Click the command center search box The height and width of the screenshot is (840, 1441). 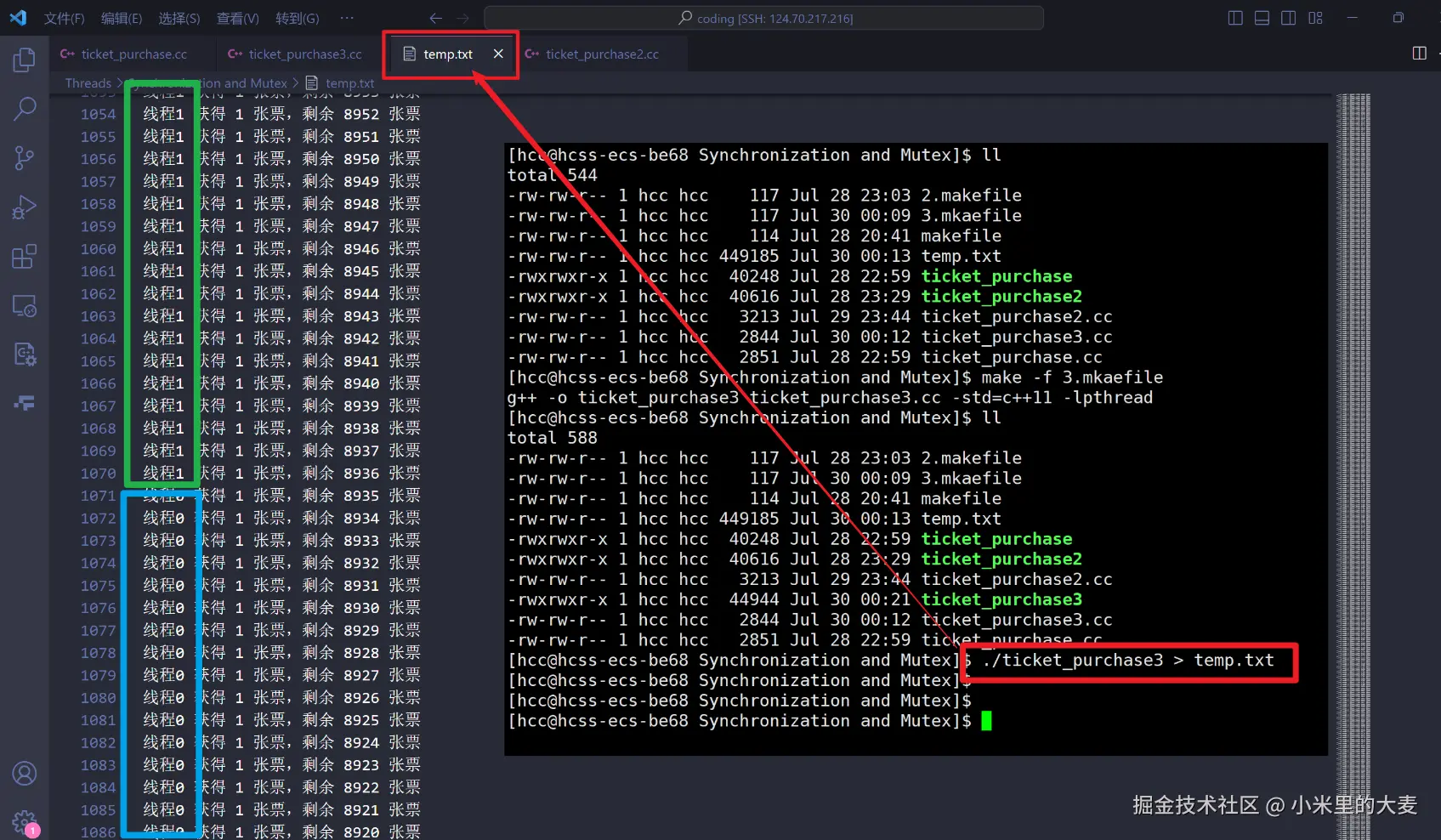coord(763,18)
